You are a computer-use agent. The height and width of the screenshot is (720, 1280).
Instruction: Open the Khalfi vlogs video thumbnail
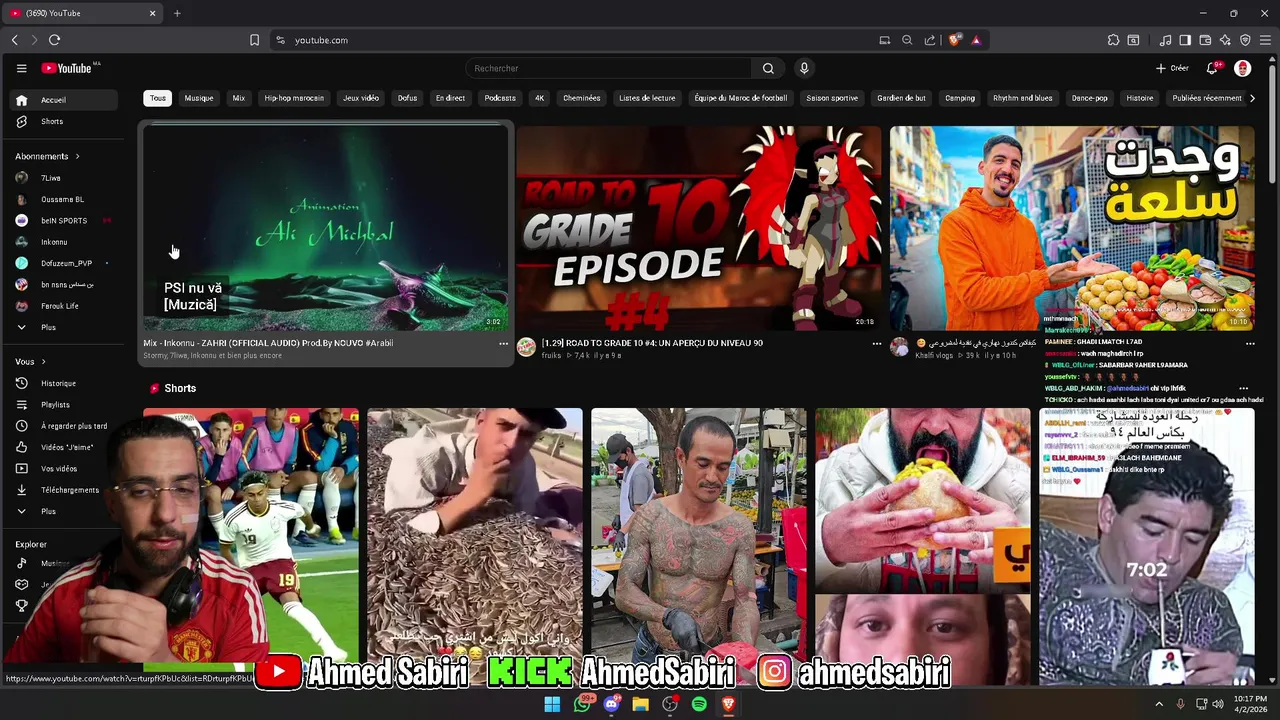[x=1072, y=227]
